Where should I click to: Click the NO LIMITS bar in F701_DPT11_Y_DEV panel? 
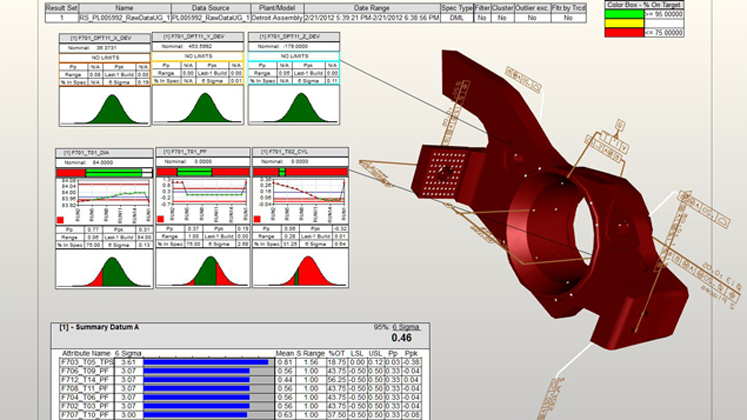[198, 56]
